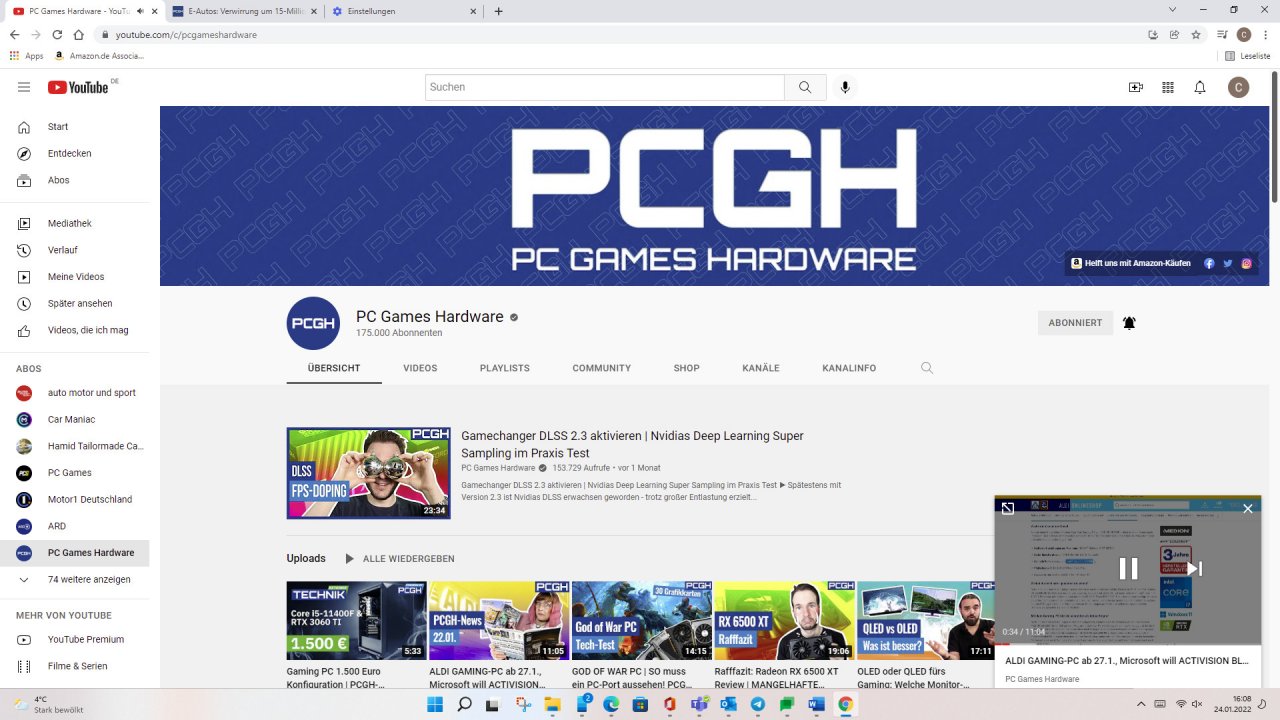Open Verlauf history in the sidebar
This screenshot has width=1280, height=720.
(x=75, y=250)
